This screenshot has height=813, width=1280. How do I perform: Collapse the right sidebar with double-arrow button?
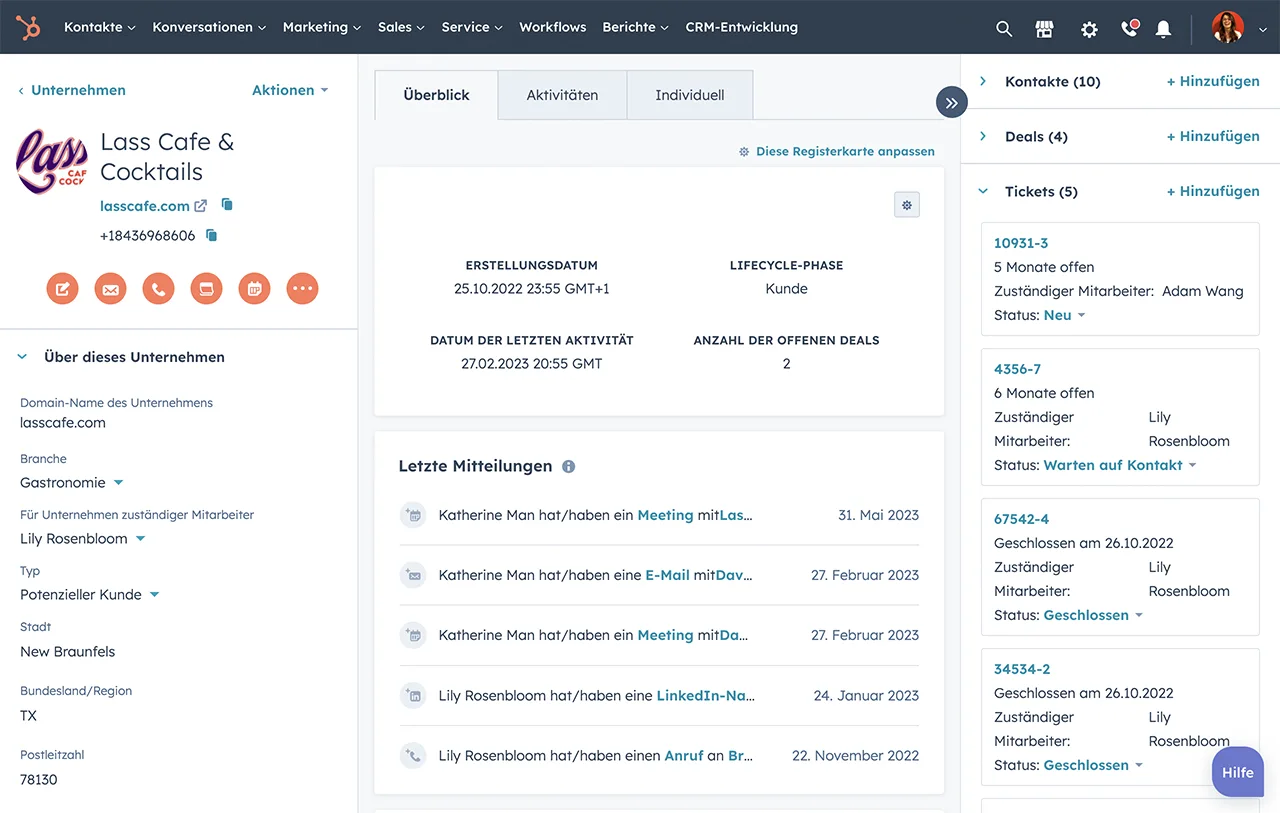(x=952, y=102)
